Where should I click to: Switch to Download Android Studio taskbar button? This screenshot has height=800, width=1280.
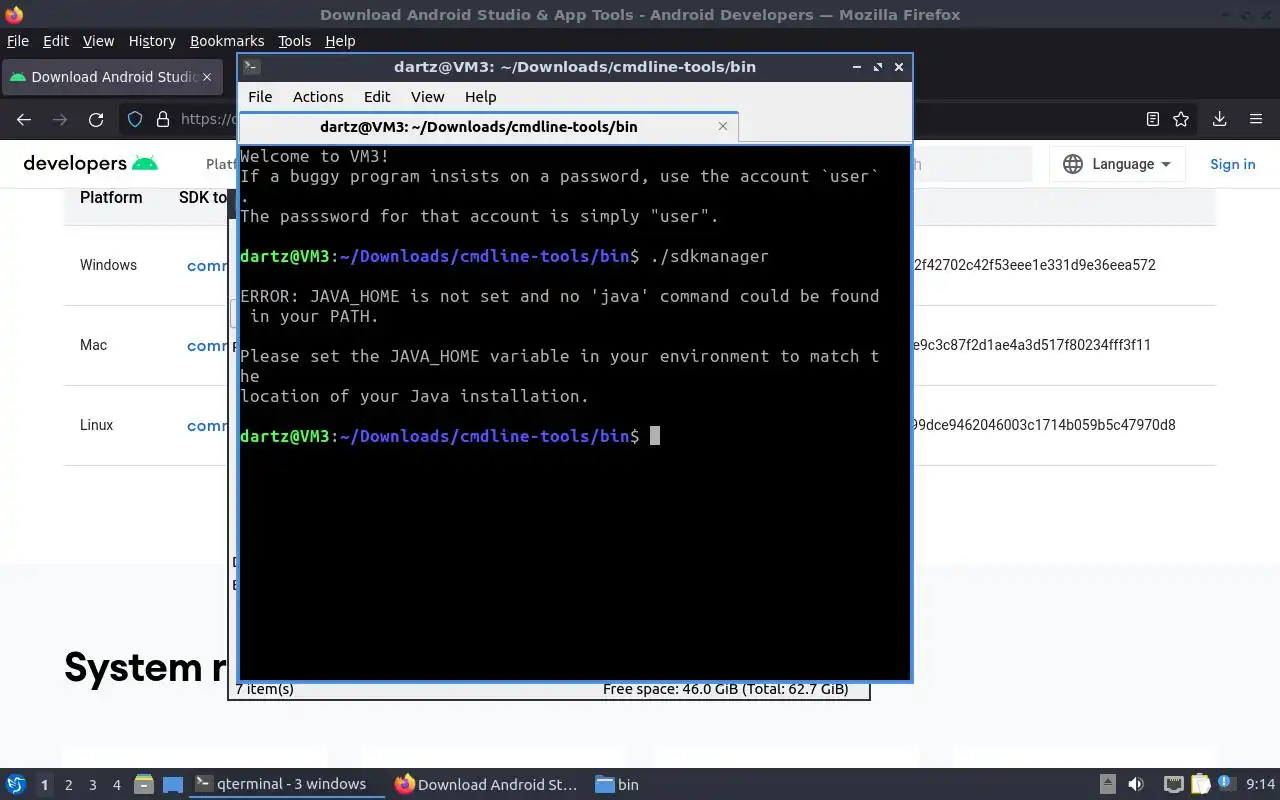pyautogui.click(x=488, y=784)
